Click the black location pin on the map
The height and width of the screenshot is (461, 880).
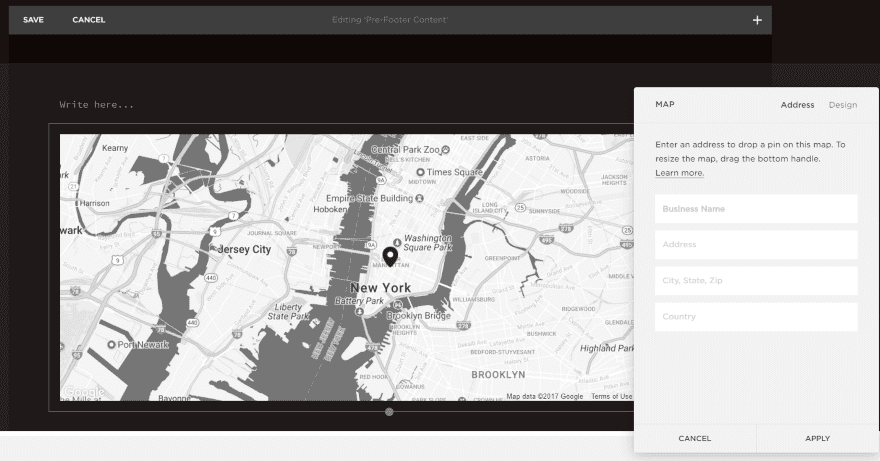click(x=390, y=256)
